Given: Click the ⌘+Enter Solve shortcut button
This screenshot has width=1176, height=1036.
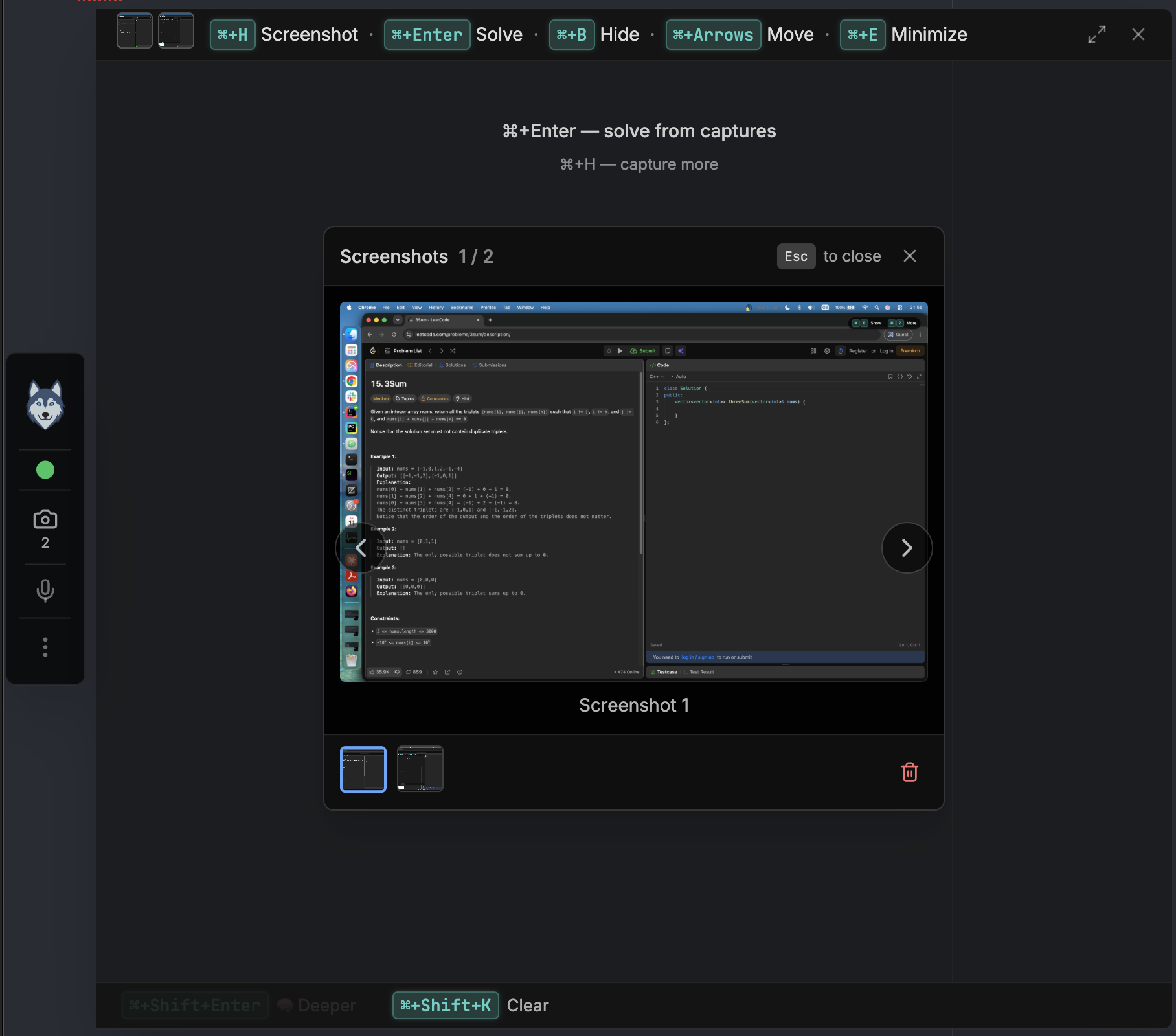Looking at the screenshot, I should [453, 35].
